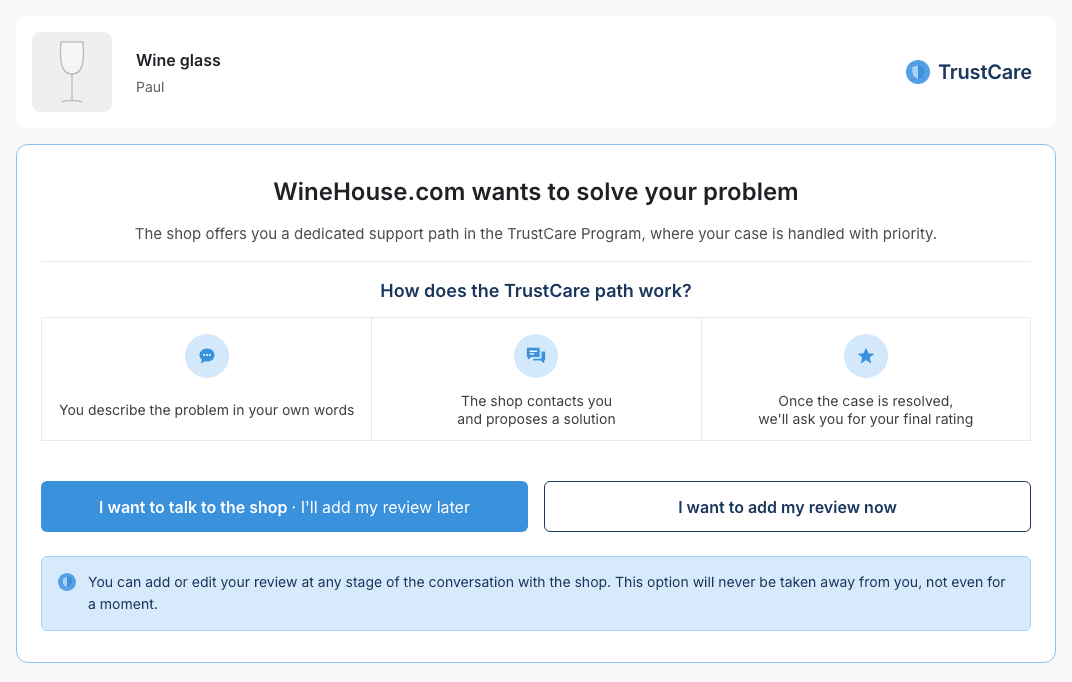Click the dedicated support path description sentence
This screenshot has height=682, width=1072.
(x=536, y=234)
